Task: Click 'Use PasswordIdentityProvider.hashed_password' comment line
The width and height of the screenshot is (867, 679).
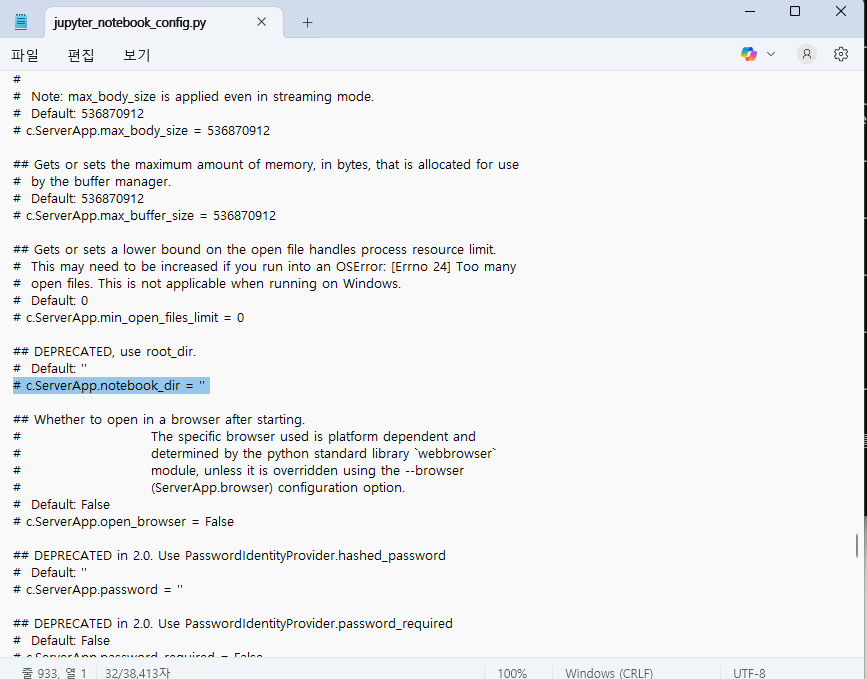Action: [229, 556]
